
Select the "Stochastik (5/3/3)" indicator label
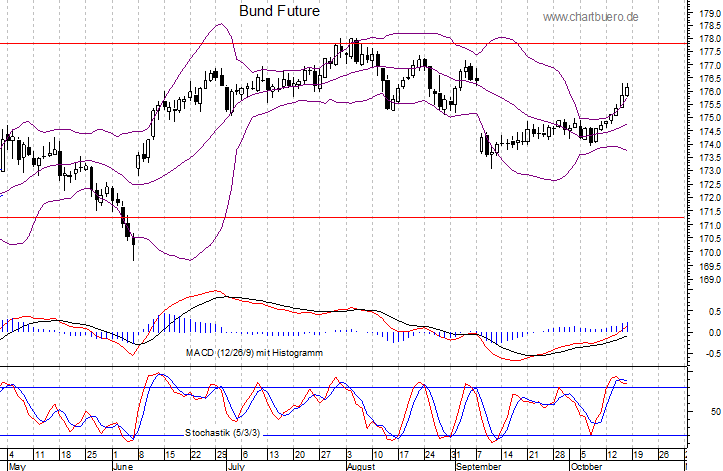[x=223, y=433]
